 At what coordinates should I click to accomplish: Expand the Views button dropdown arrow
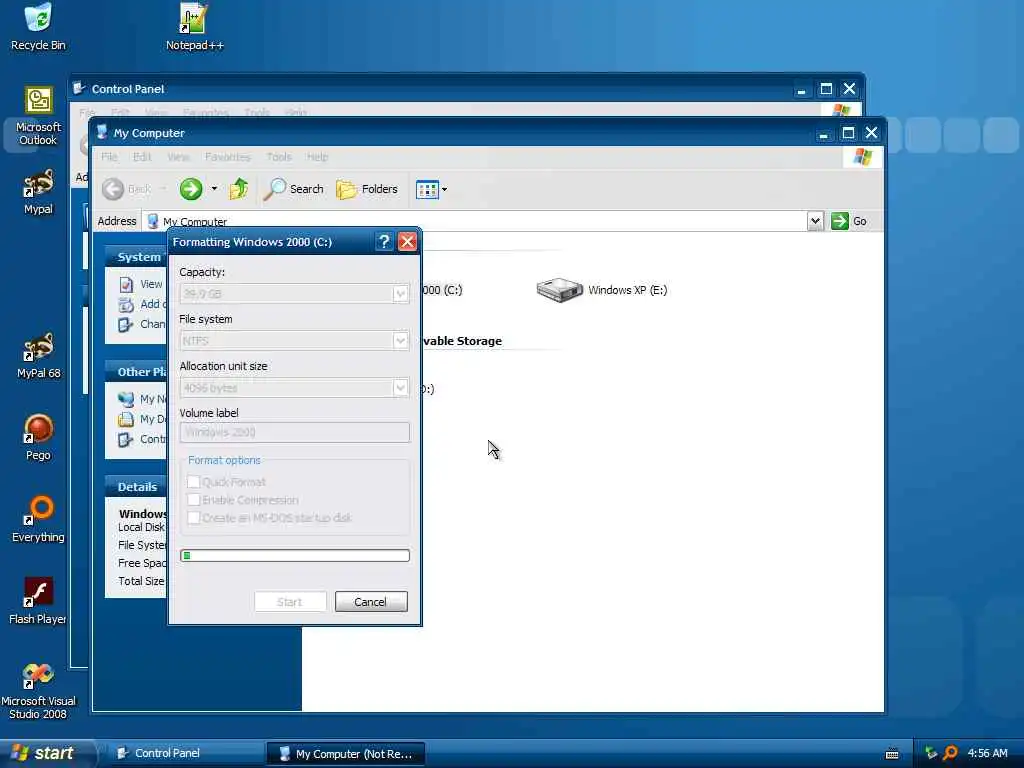tap(445, 189)
